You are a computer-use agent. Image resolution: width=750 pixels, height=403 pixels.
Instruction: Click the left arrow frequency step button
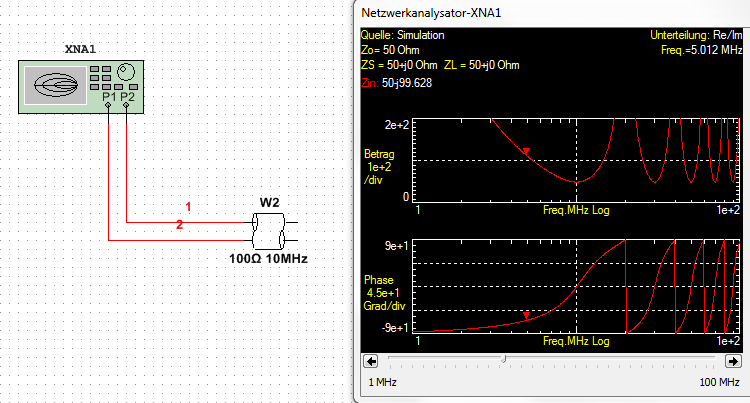coord(371,361)
